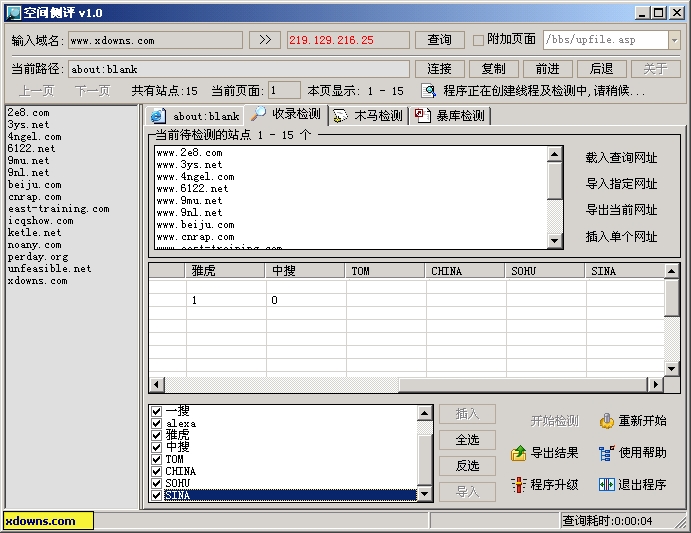Click the results table horizontal scroll left arrow

pyautogui.click(x=156, y=384)
